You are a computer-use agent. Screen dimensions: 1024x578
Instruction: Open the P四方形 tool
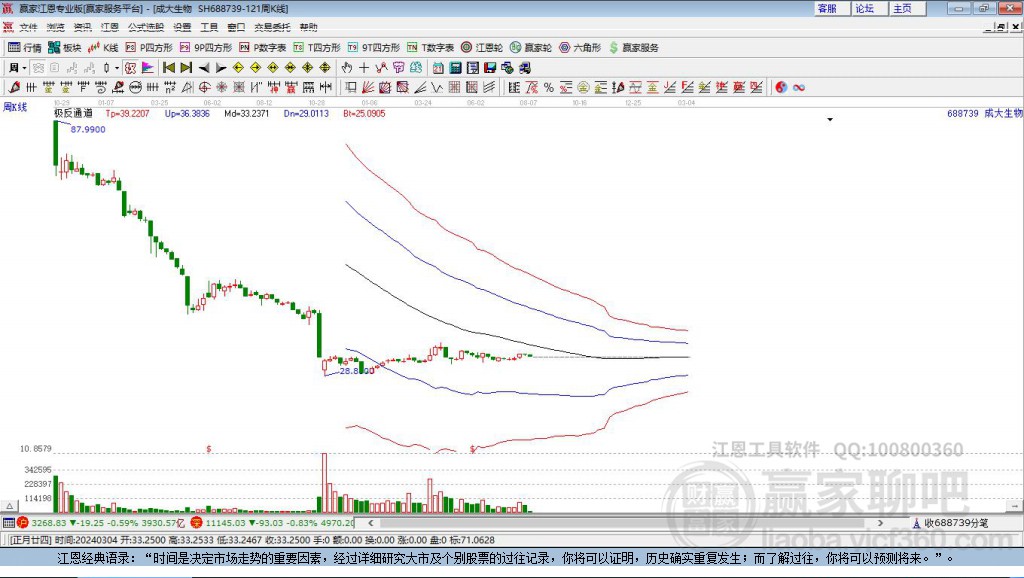click(149, 48)
